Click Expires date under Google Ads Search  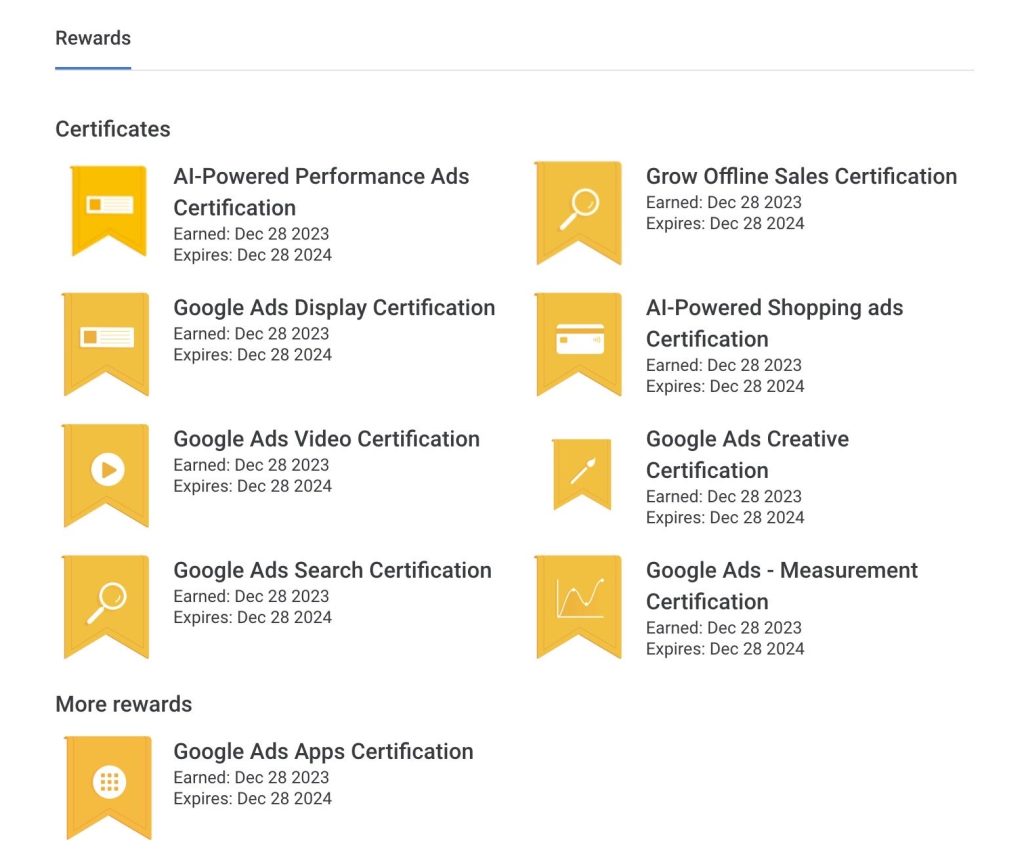point(252,617)
